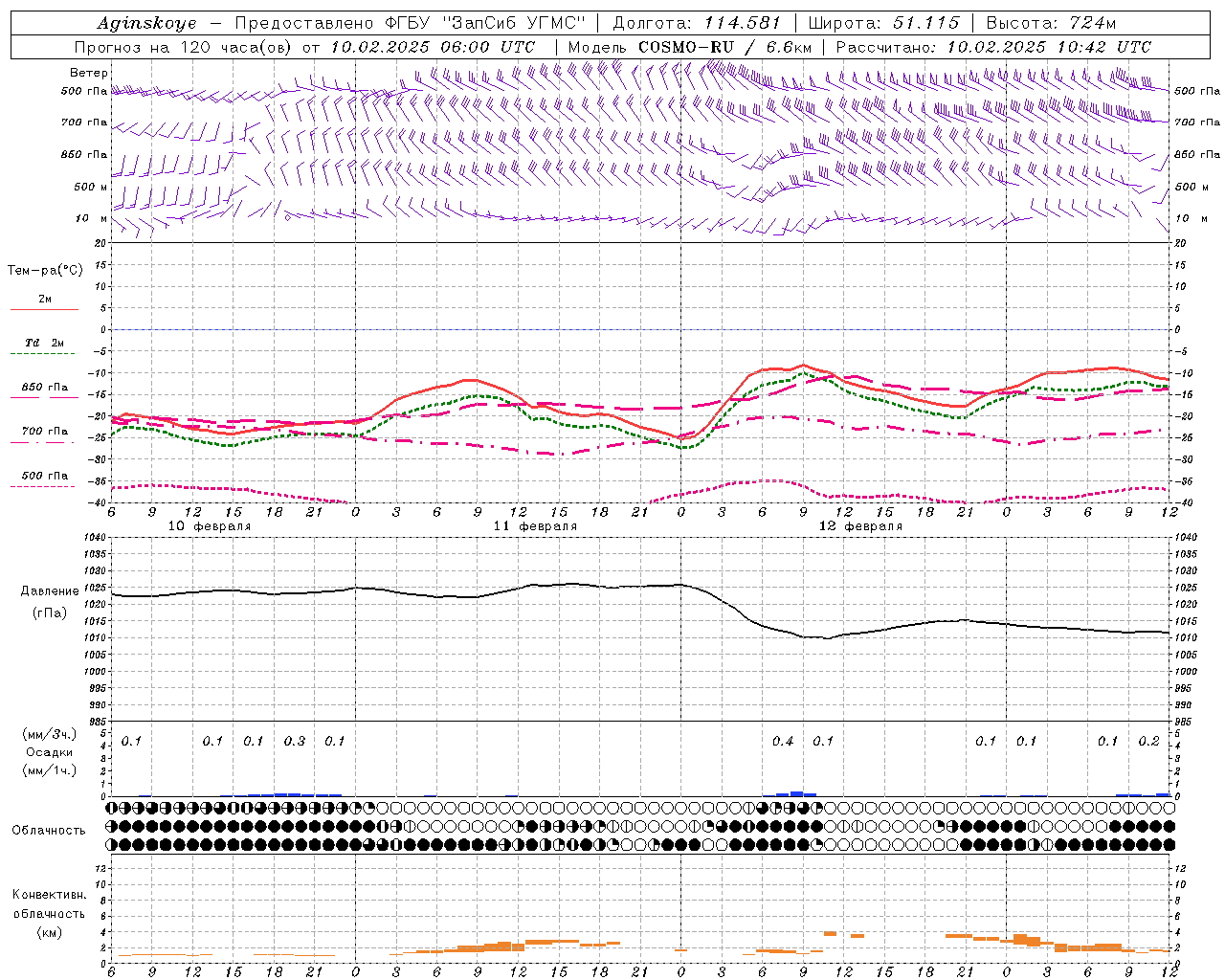The height and width of the screenshot is (980, 1225).
Task: Click the (мм/1ч.) precipitation unit label
Action: pos(49,770)
